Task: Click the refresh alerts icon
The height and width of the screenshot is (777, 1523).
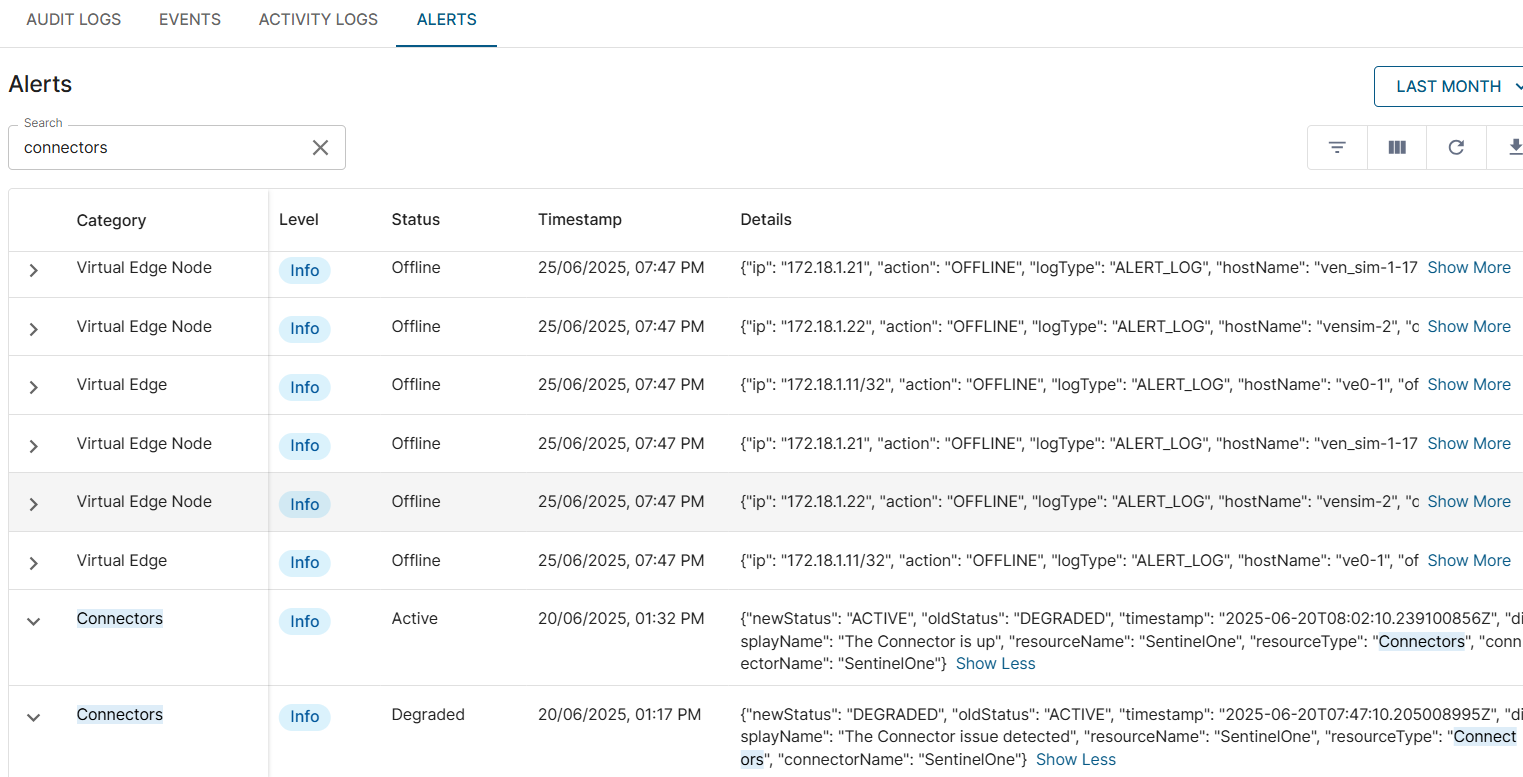Action: click(1456, 147)
